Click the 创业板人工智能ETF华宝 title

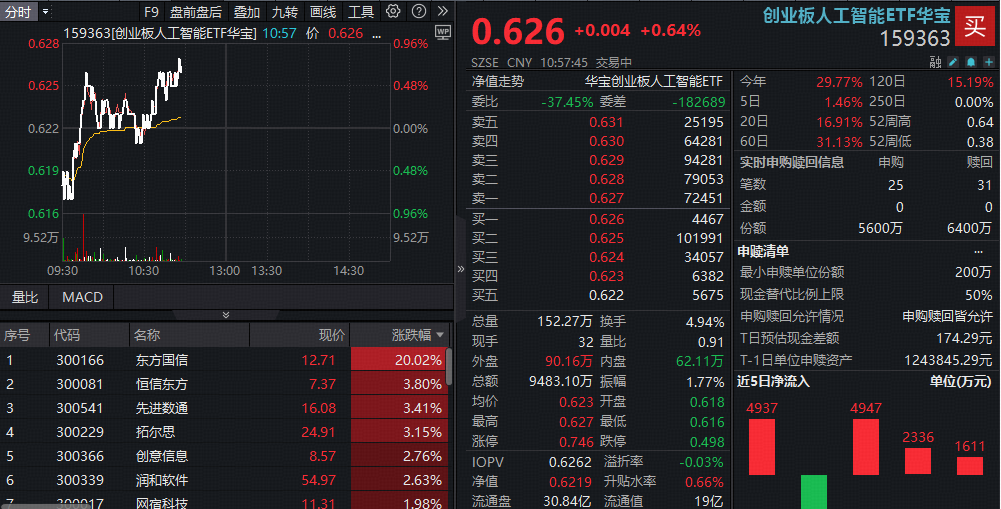(857, 15)
